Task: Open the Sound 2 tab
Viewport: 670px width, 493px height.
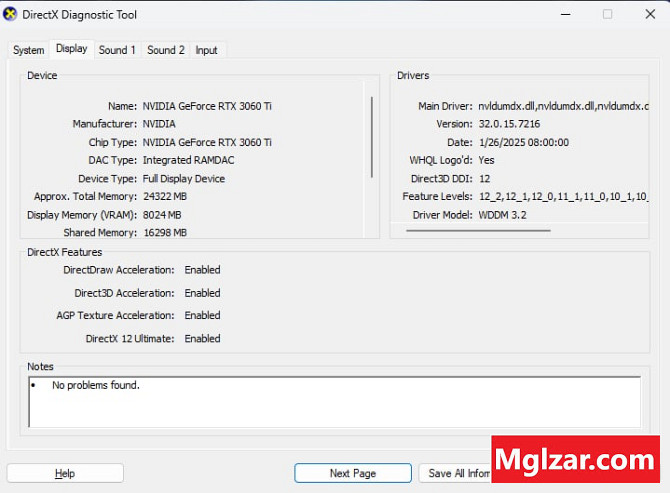Action: click(x=166, y=50)
